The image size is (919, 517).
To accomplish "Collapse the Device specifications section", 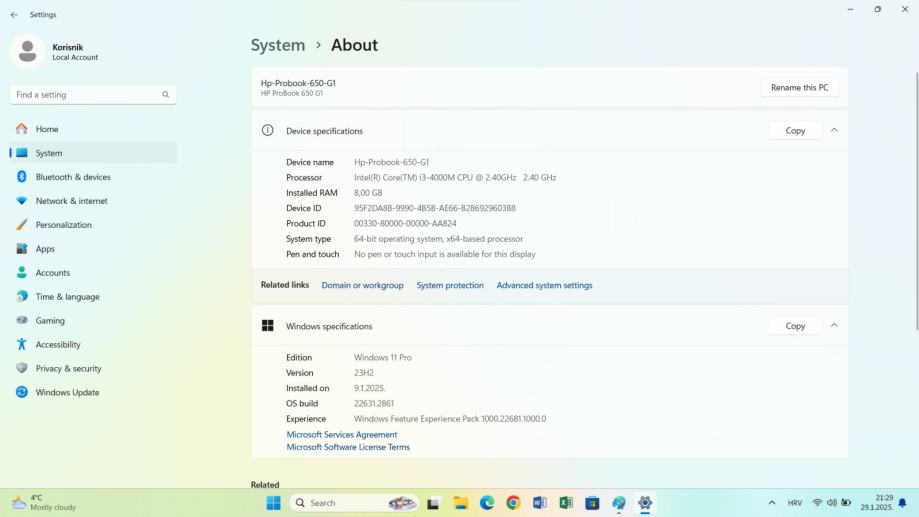I will pyautogui.click(x=834, y=130).
